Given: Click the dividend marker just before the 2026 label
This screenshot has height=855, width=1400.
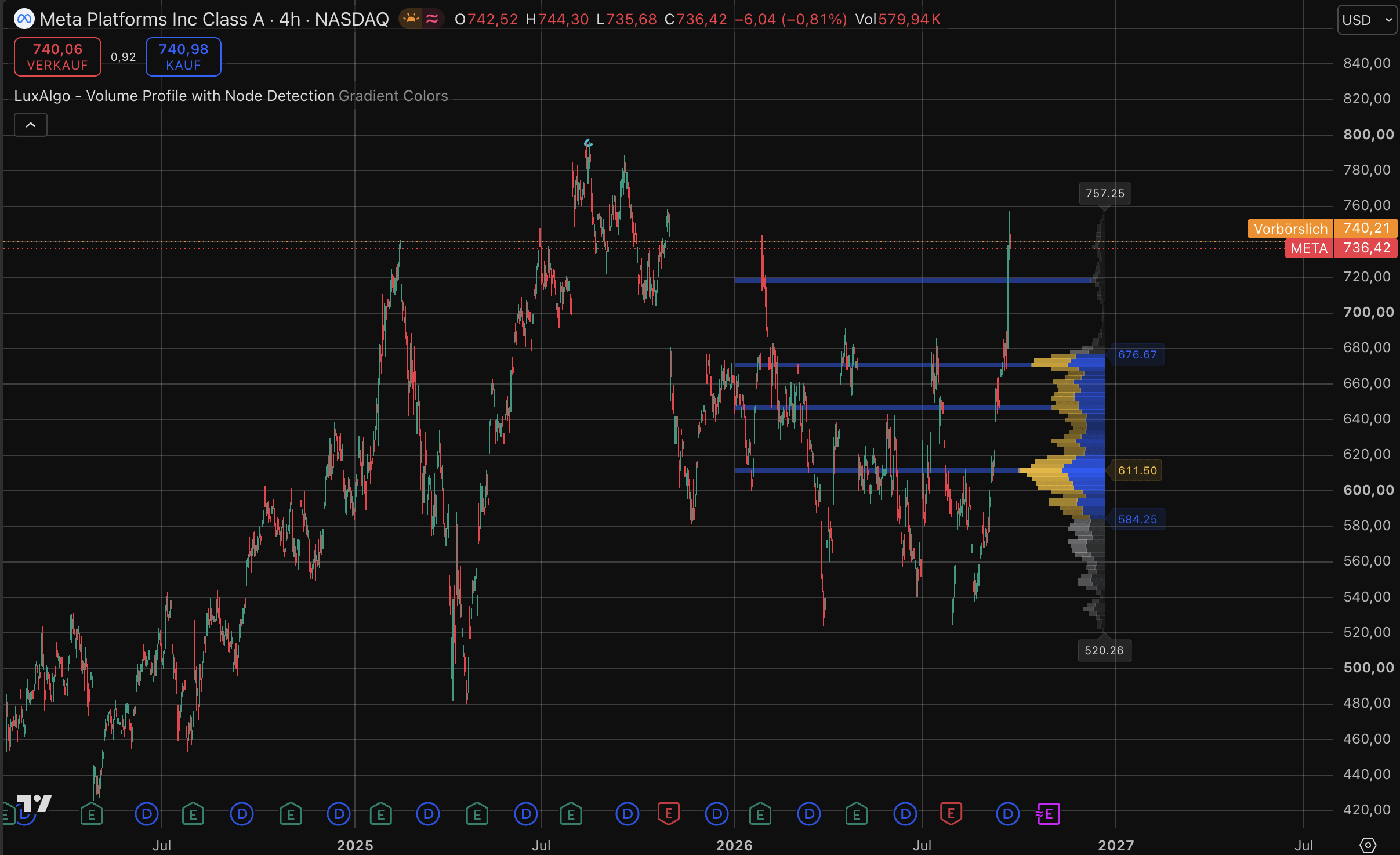Looking at the screenshot, I should [x=717, y=814].
